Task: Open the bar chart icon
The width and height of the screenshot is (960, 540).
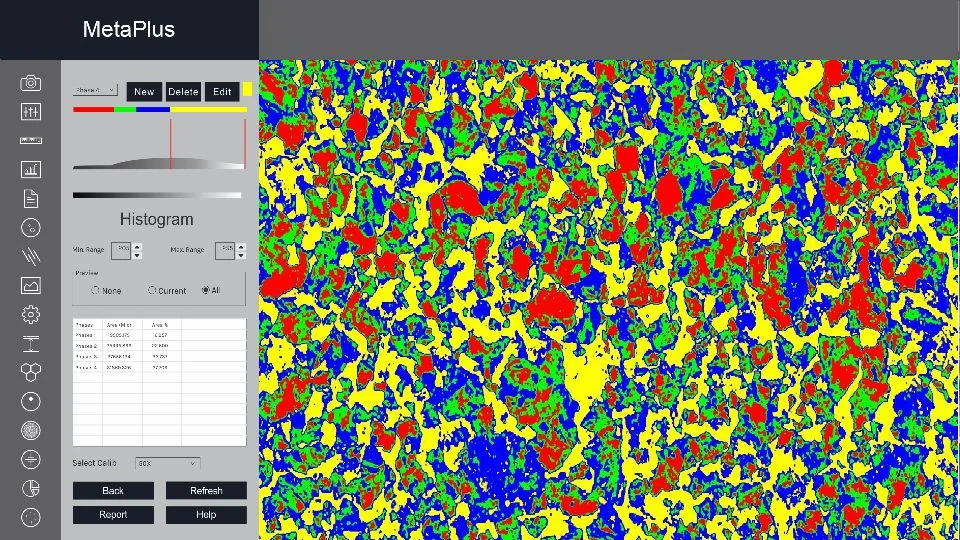Action: point(30,169)
